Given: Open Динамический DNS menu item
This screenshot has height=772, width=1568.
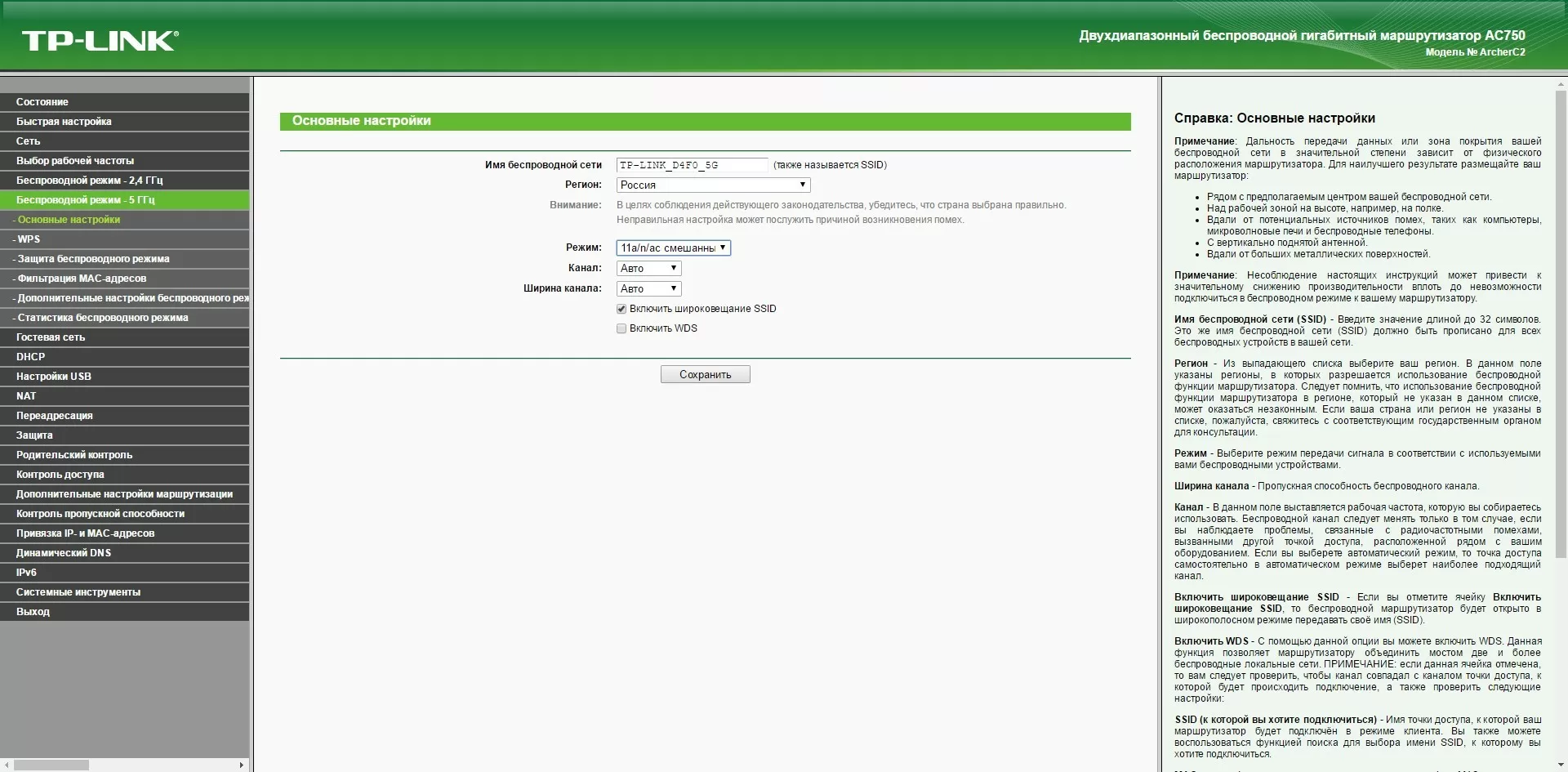Looking at the screenshot, I should pyautogui.click(x=124, y=553).
